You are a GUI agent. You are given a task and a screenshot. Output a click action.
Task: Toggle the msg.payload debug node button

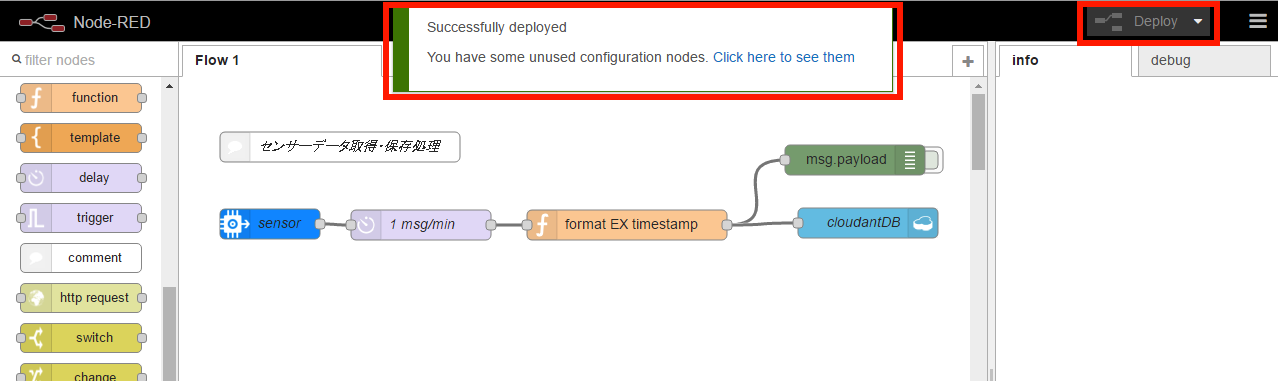[x=933, y=160]
